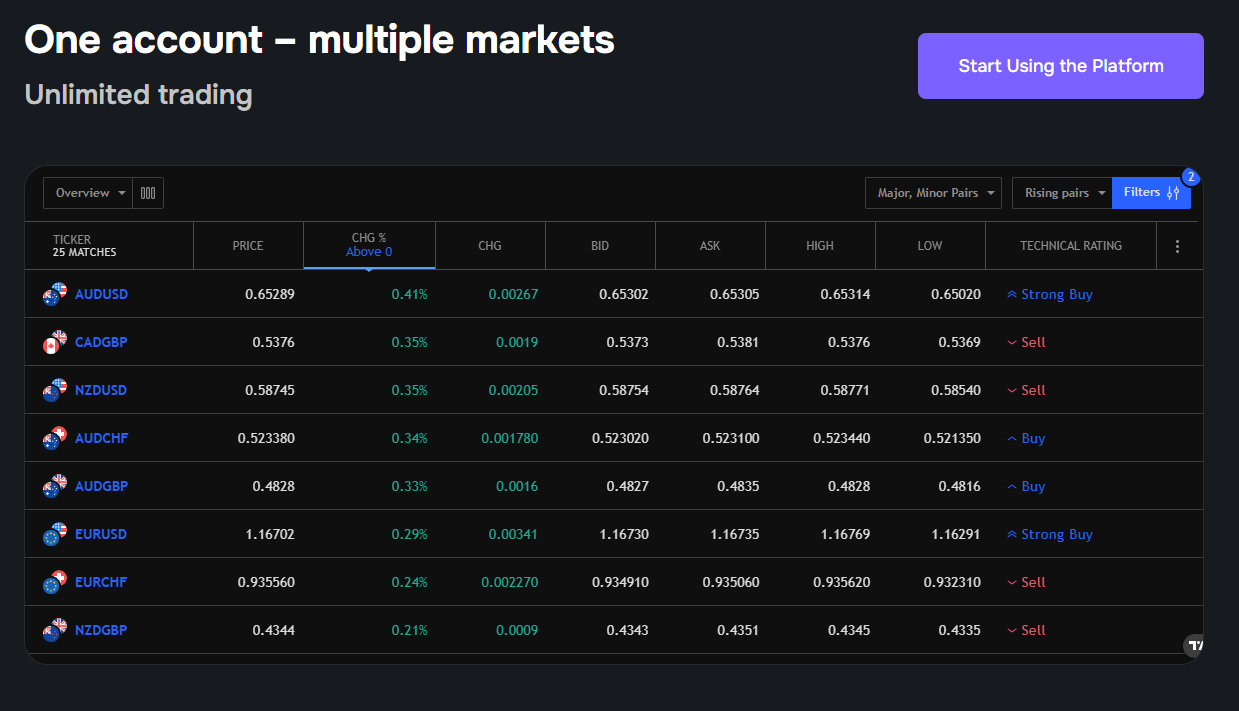
Task: Open the EURCHF ticker link
Action: click(101, 582)
